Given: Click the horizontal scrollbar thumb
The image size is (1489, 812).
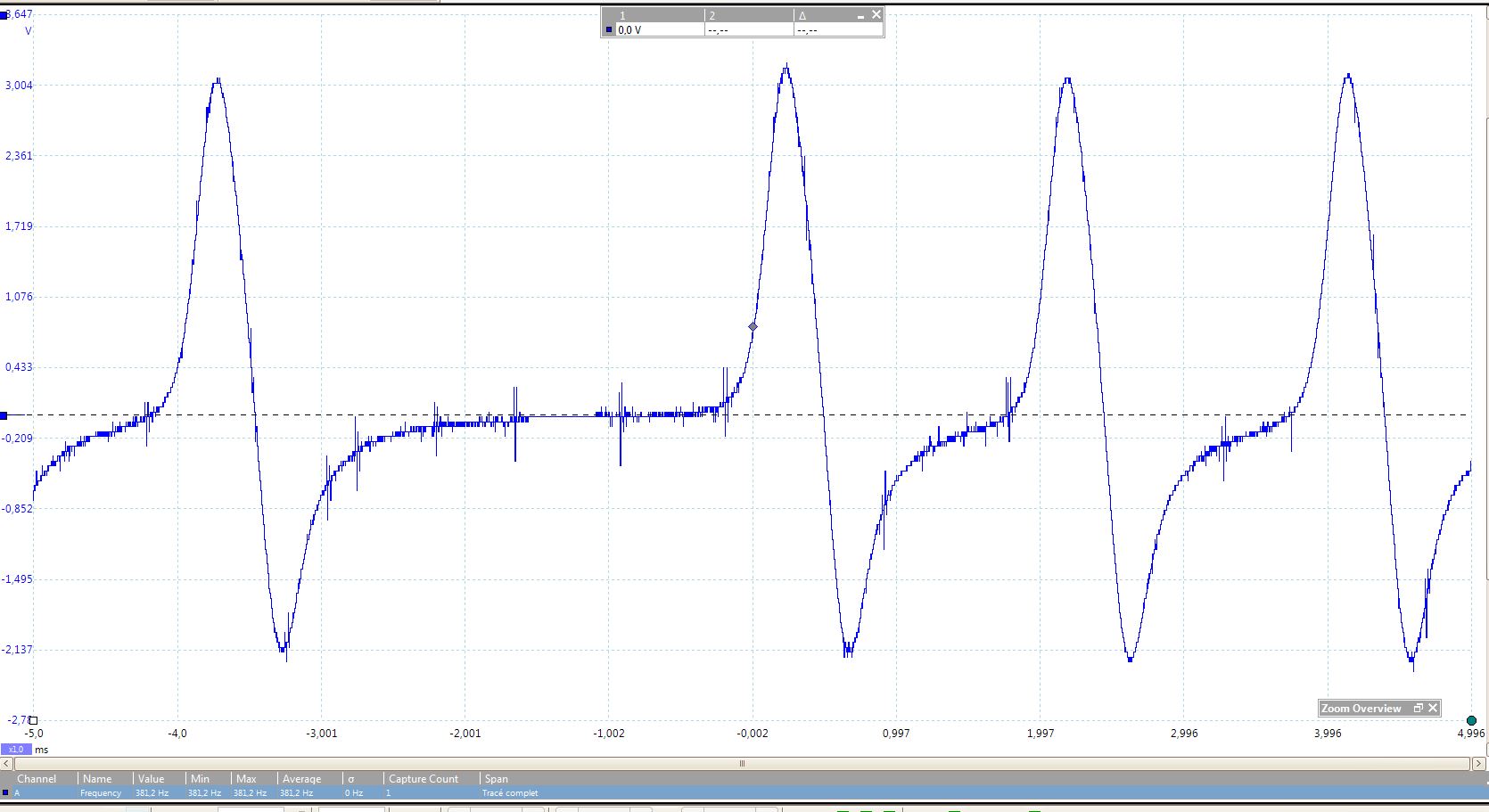Looking at the screenshot, I should coord(742,763).
